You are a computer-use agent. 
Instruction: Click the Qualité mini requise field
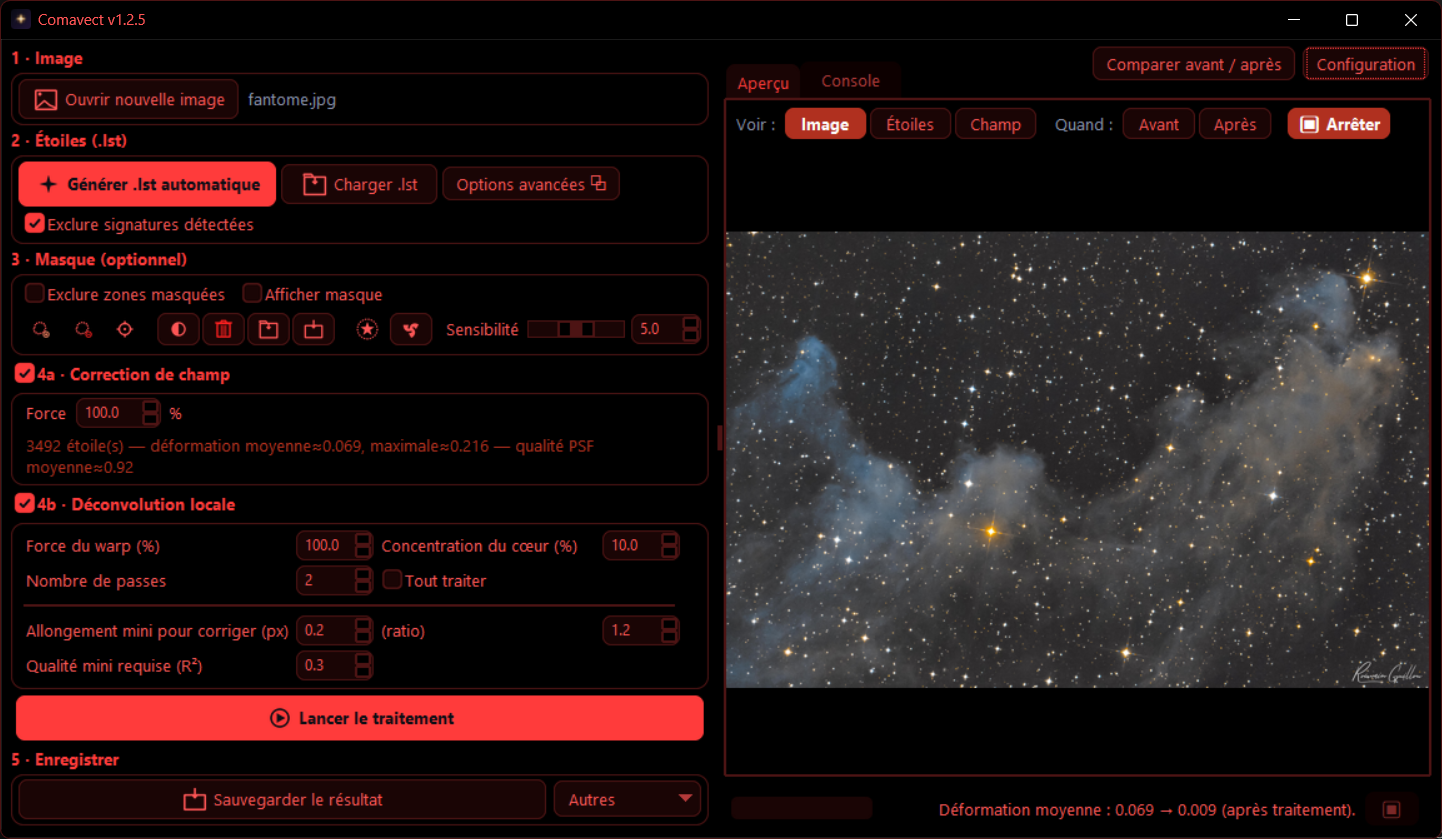[335, 665]
